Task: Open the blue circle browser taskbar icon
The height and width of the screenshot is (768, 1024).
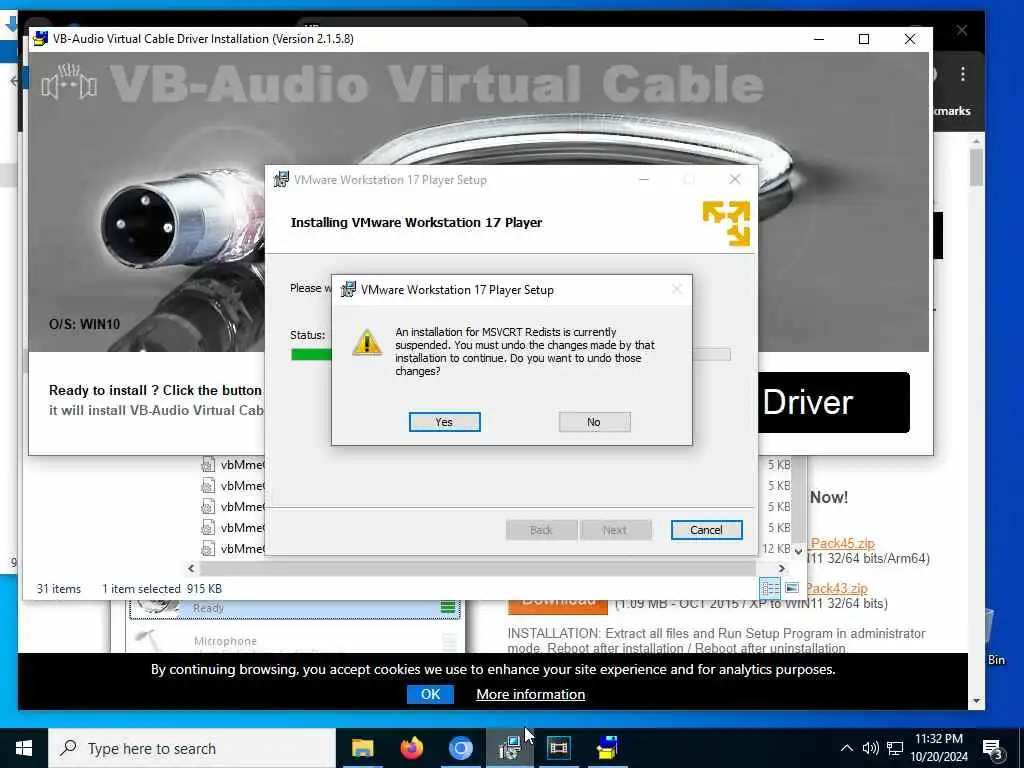Action: click(460, 748)
